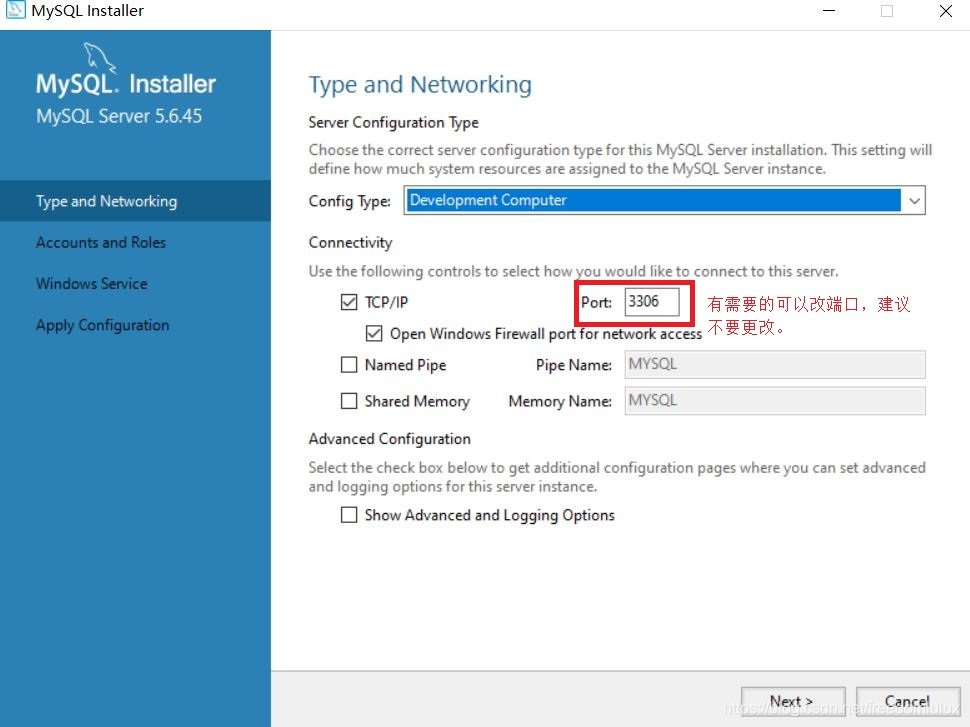Click the 'Config Type:' label
The height and width of the screenshot is (727, 970).
(x=350, y=201)
